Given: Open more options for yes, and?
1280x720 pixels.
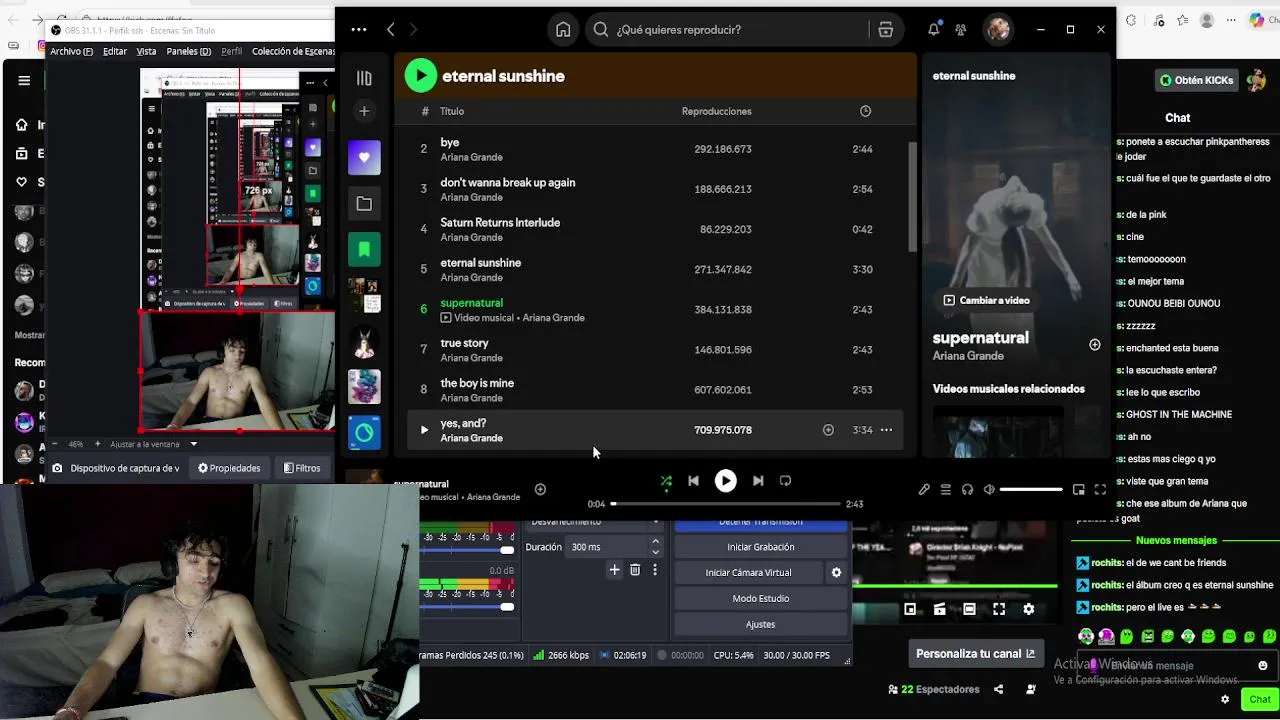Looking at the screenshot, I should point(886,430).
